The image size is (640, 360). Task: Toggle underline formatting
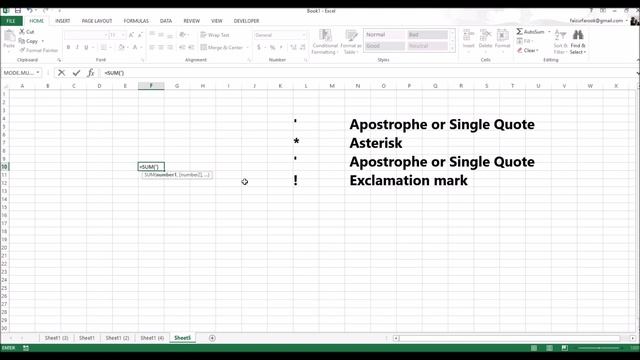click(x=86, y=47)
